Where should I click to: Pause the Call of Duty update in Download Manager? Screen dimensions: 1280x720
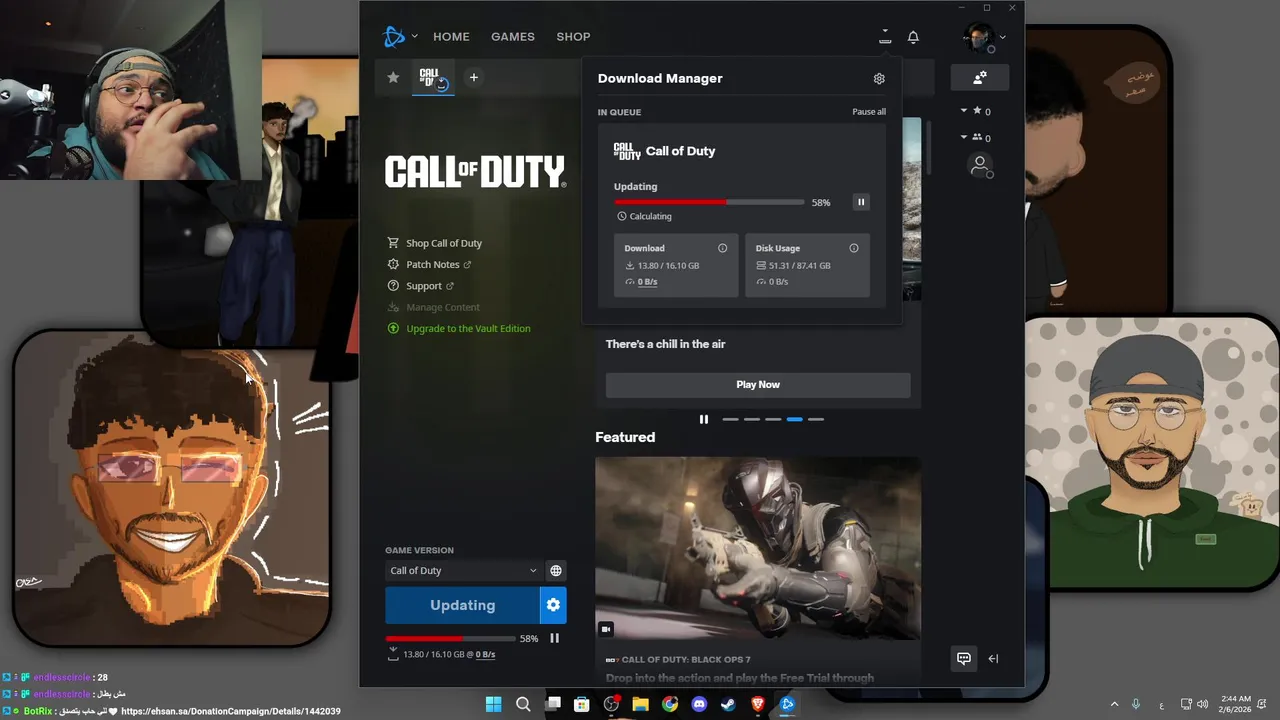pyautogui.click(x=861, y=202)
